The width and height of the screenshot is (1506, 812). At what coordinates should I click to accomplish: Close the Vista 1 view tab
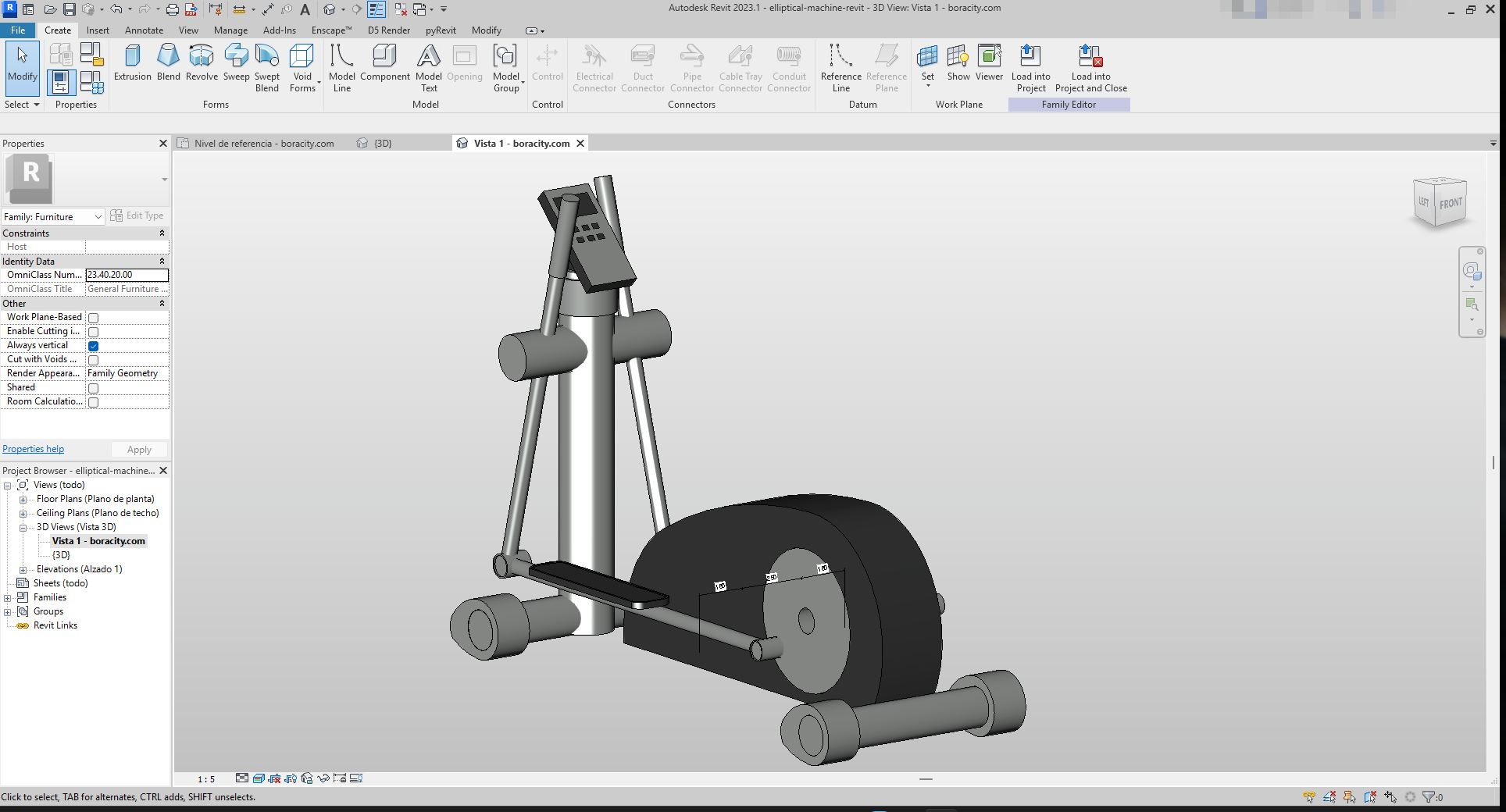[580, 144]
